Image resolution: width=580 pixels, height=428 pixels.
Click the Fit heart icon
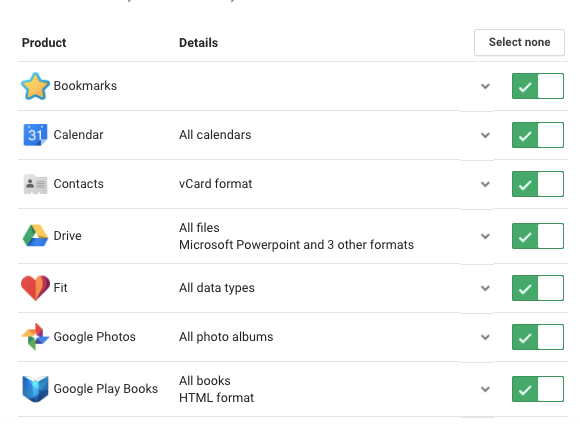tap(35, 288)
